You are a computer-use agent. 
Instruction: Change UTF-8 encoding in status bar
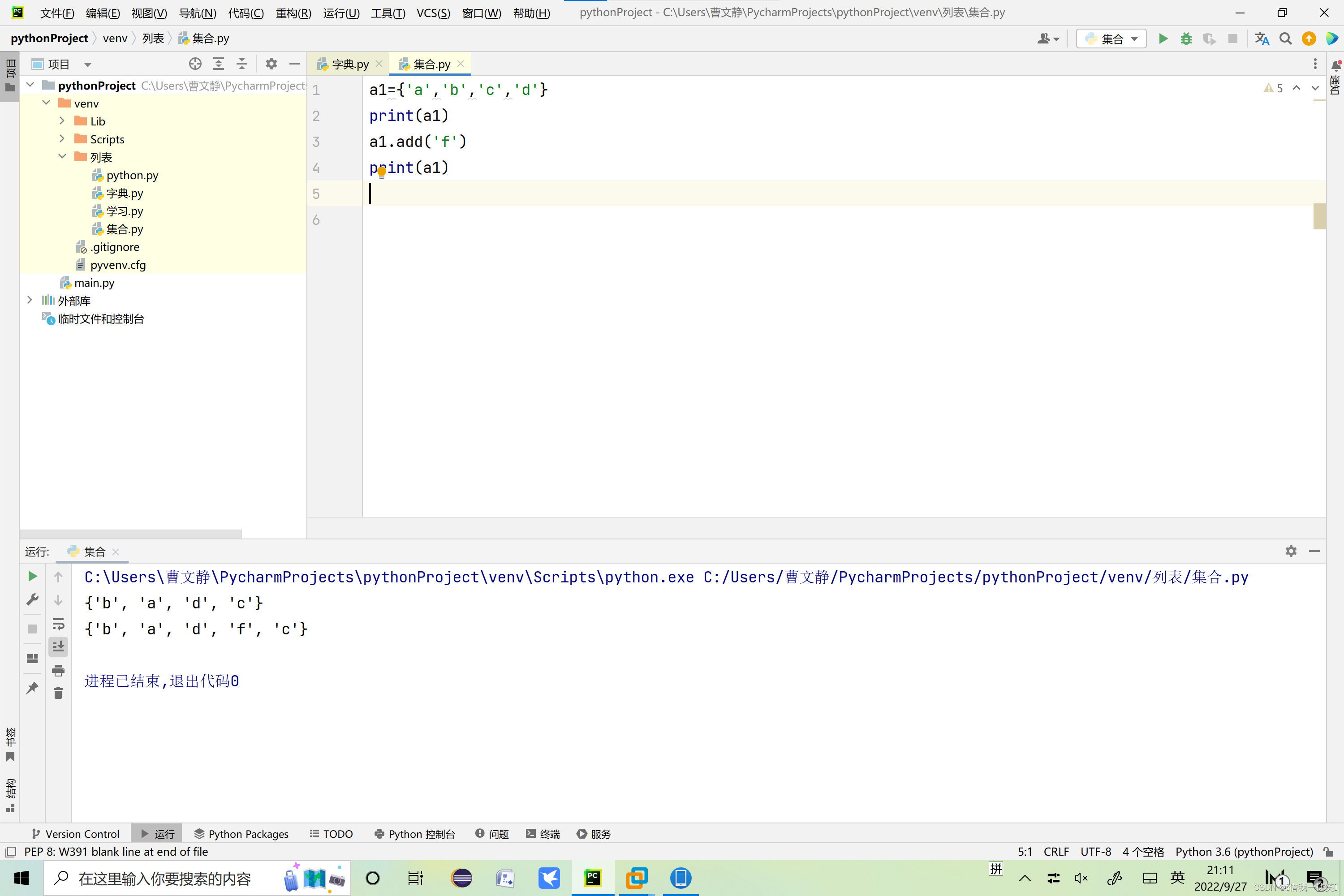tap(1095, 852)
